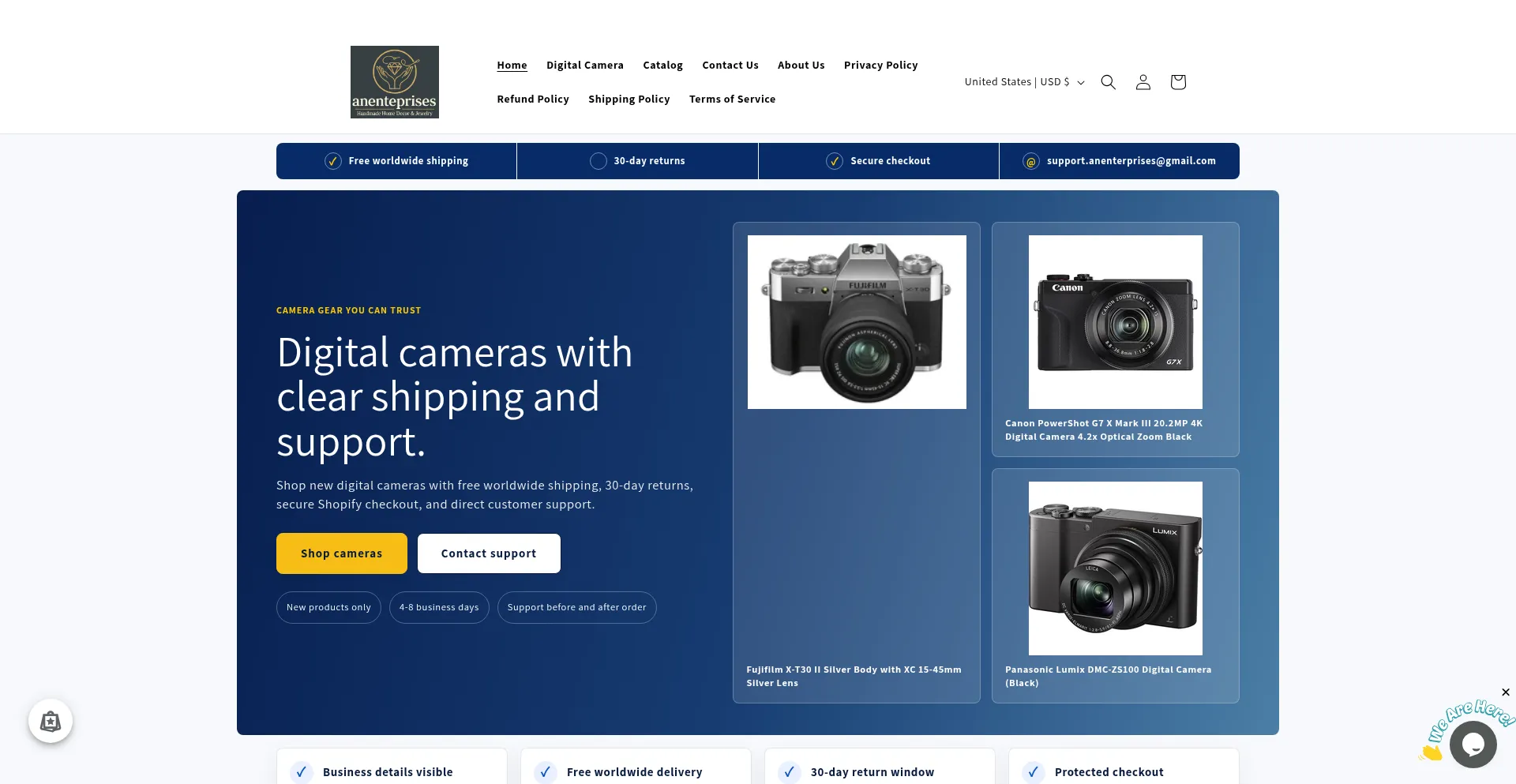The image size is (1516, 784).
Task: Click the Protected checkout check icon
Action: (x=1033, y=772)
